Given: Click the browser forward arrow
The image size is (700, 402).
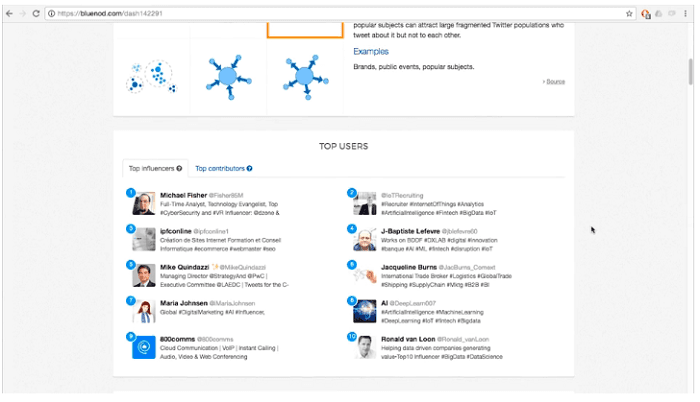Looking at the screenshot, I should (23, 13).
